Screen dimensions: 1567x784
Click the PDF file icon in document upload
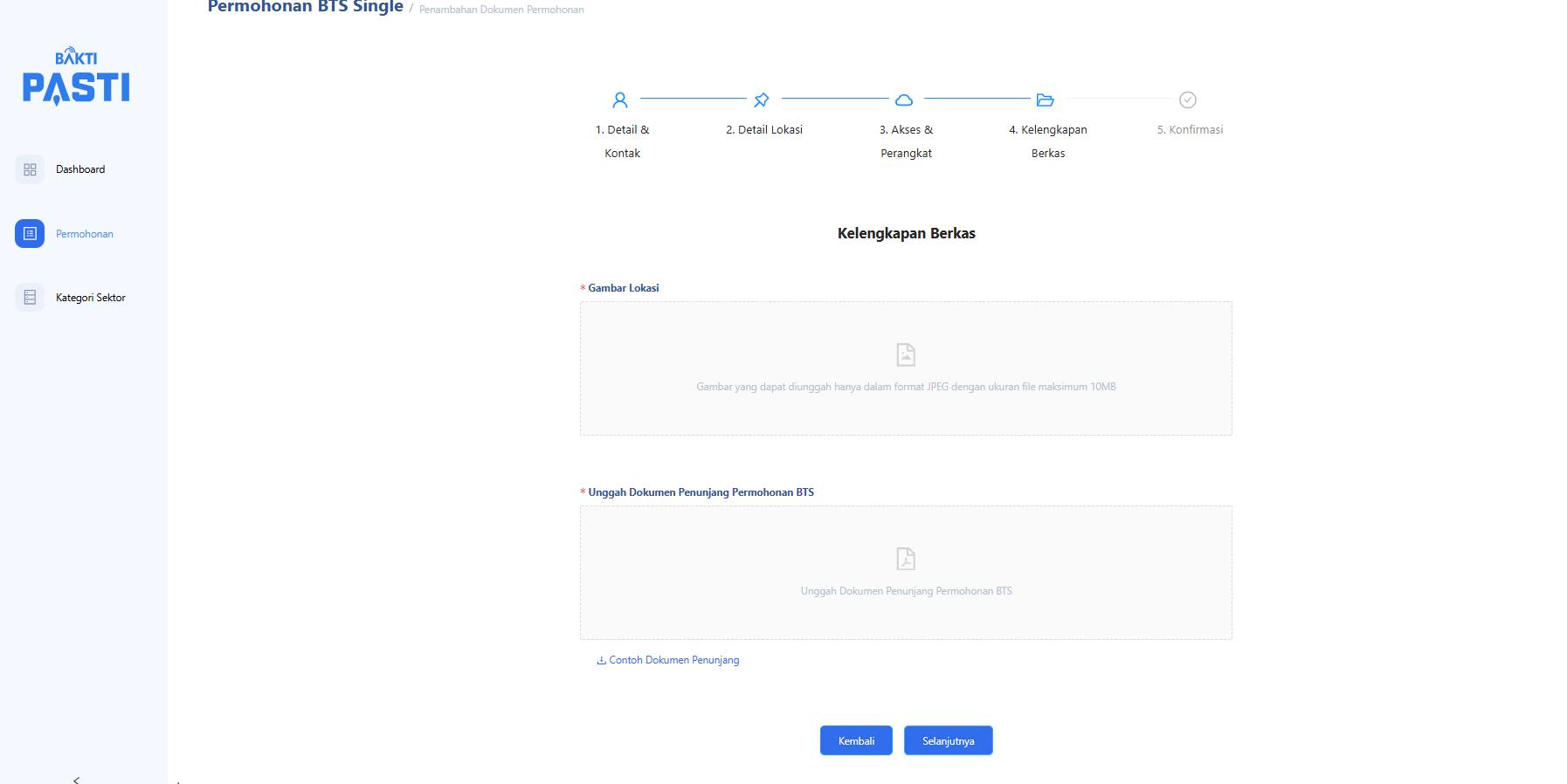click(x=906, y=559)
